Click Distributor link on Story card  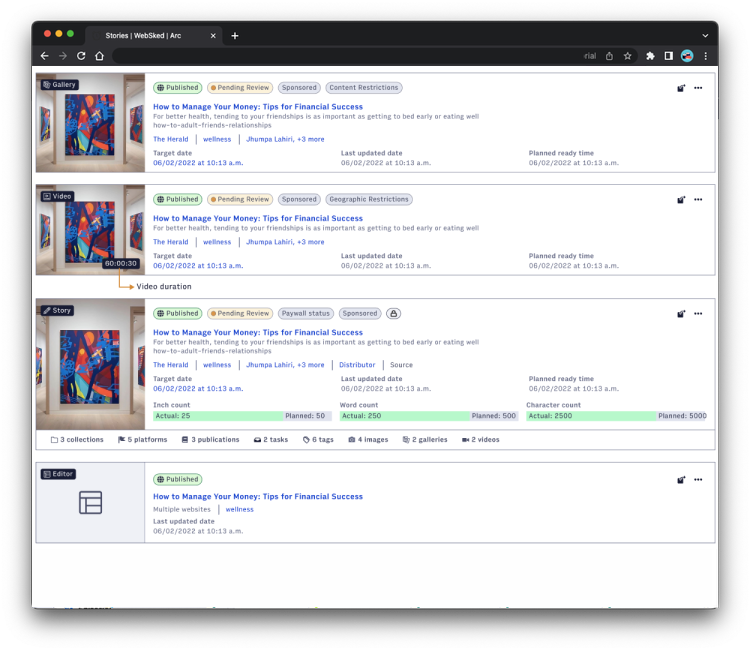(x=357, y=365)
